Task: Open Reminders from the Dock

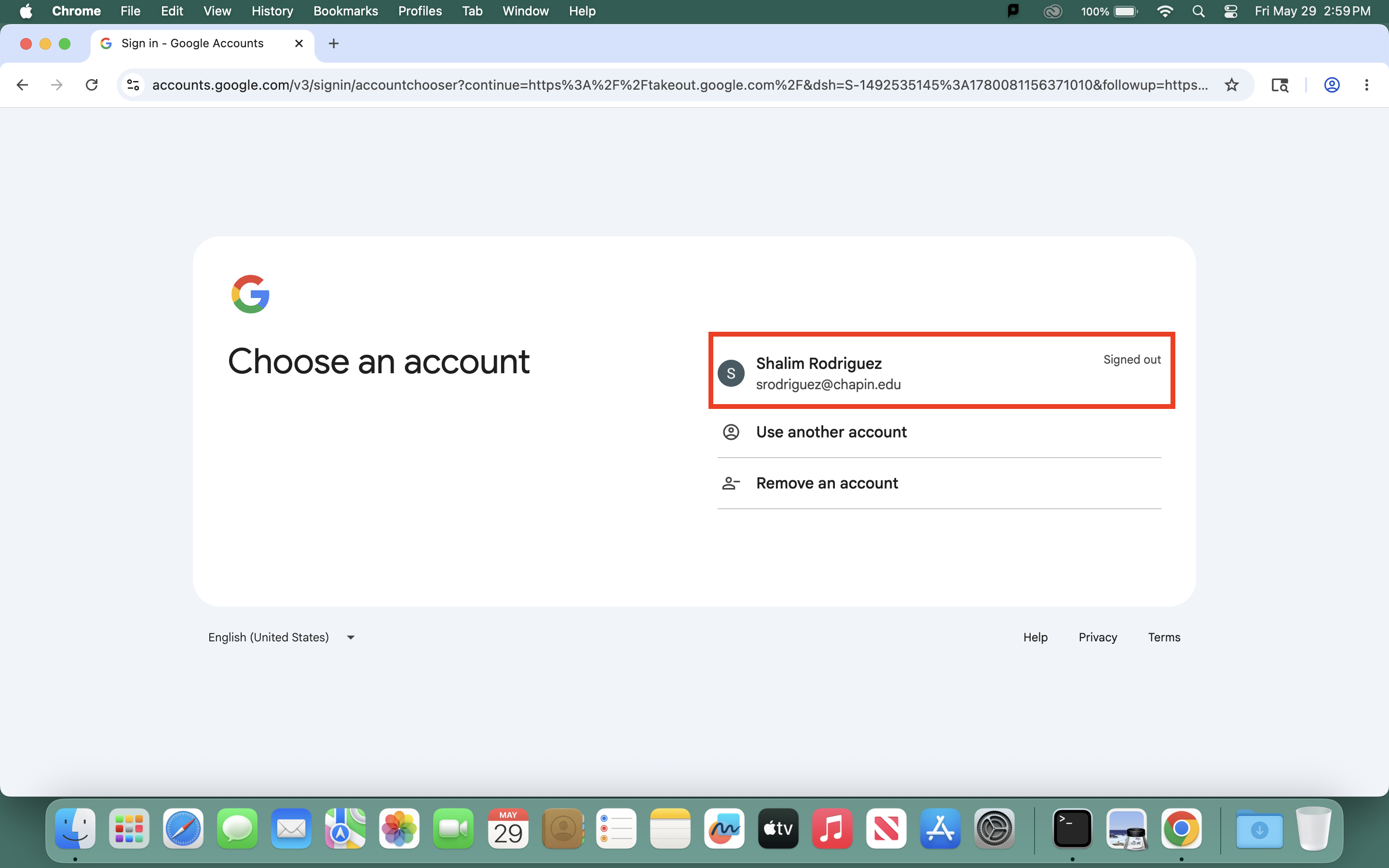Action: click(x=616, y=828)
